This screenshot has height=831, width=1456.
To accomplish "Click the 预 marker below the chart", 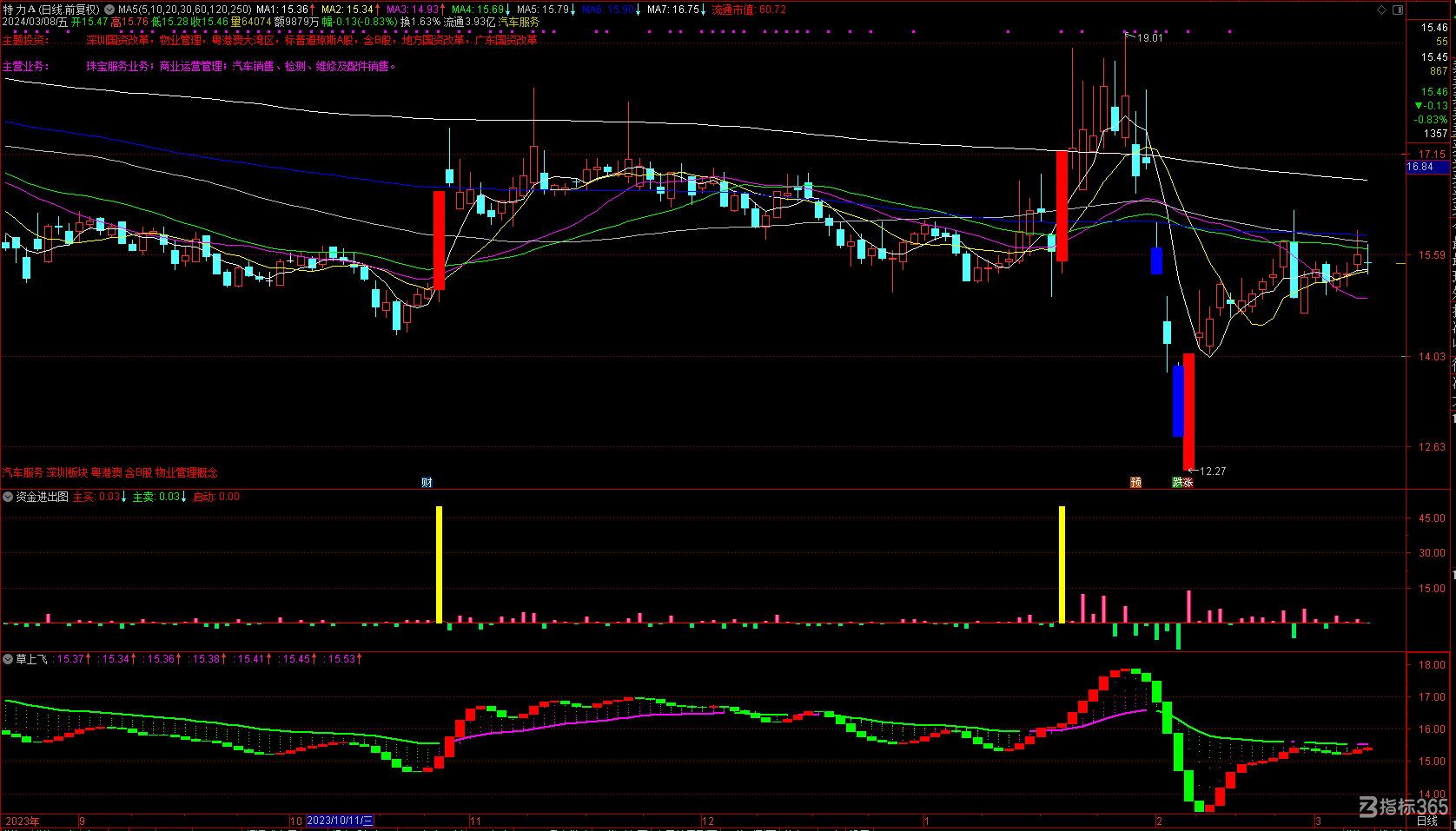I will 1135,483.
